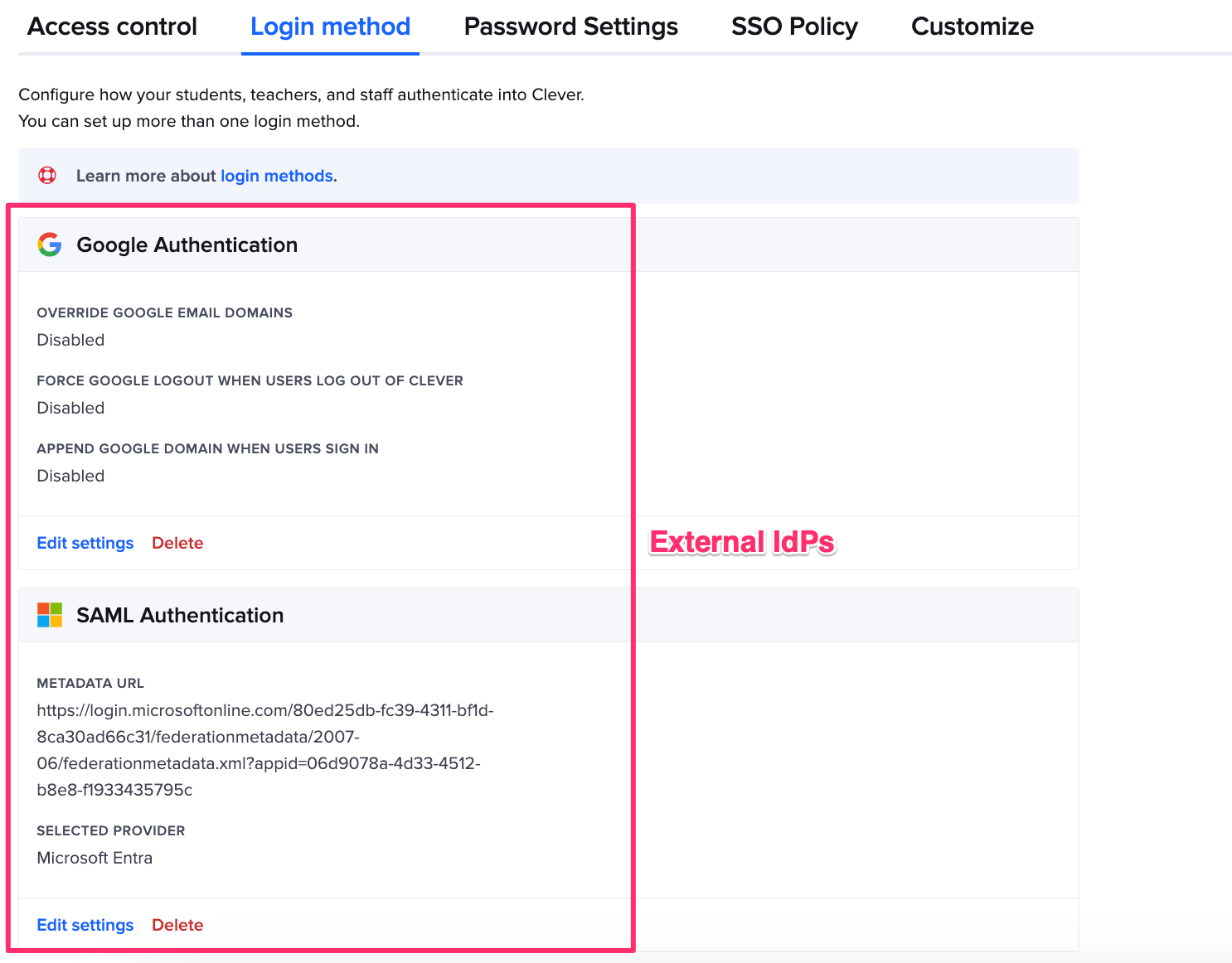
Task: Delete the Google Authentication method
Action: click(177, 543)
